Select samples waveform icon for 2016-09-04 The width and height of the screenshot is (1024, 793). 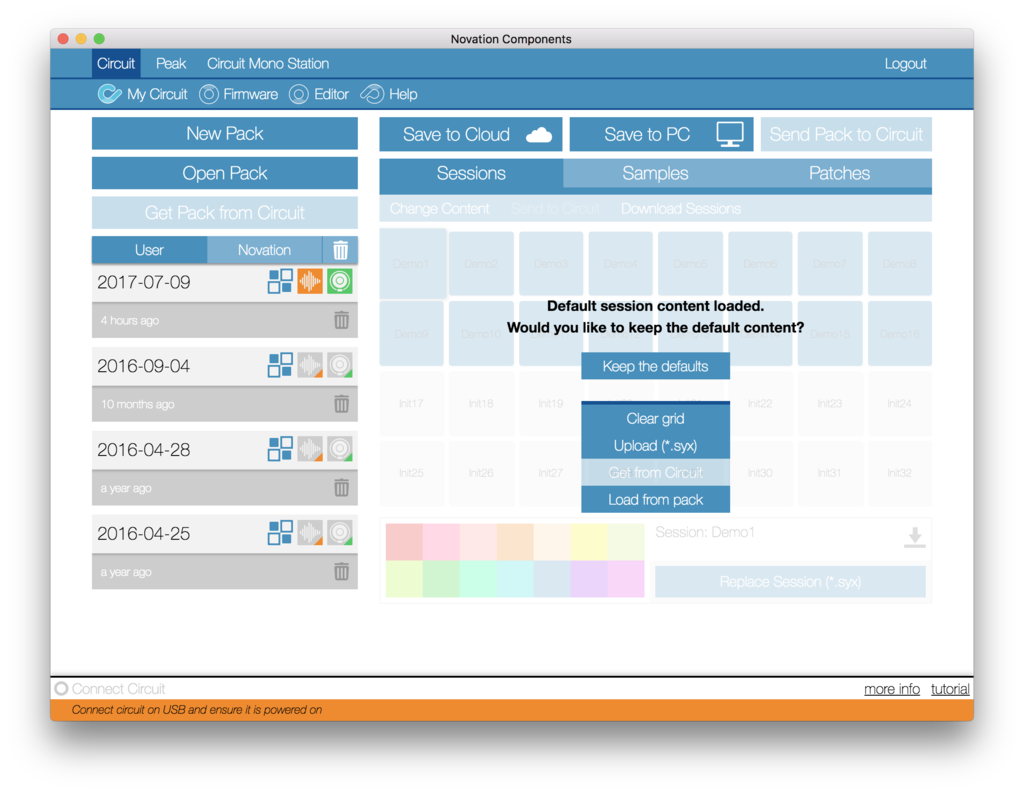(310, 365)
